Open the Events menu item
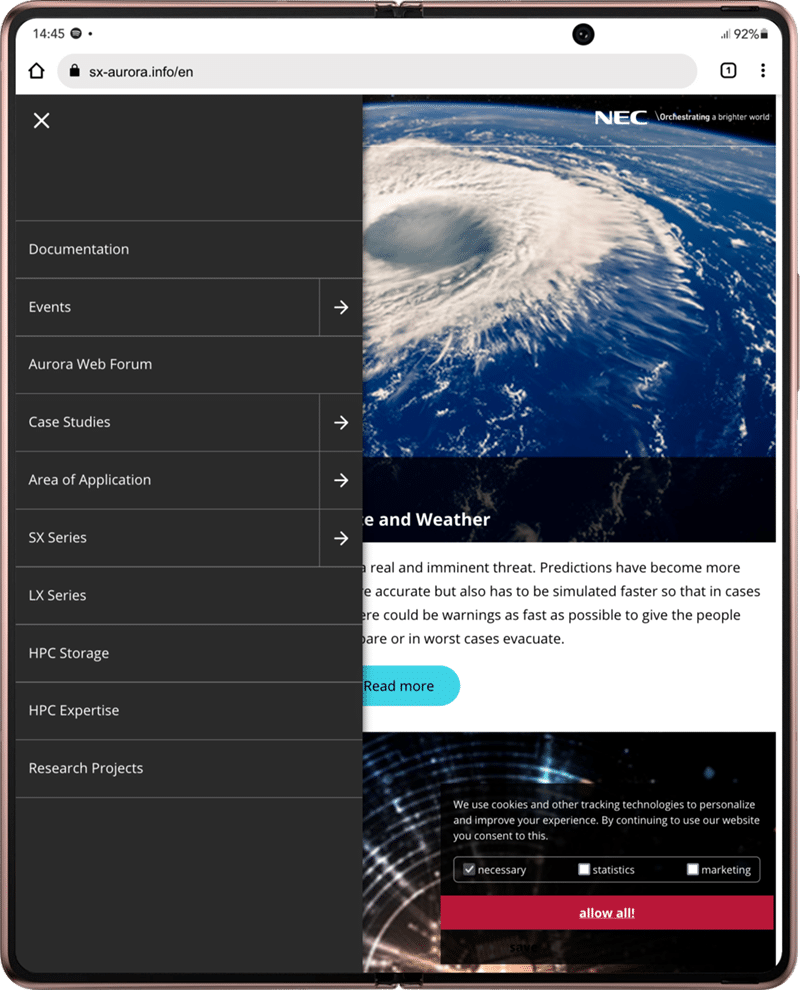 coord(167,307)
